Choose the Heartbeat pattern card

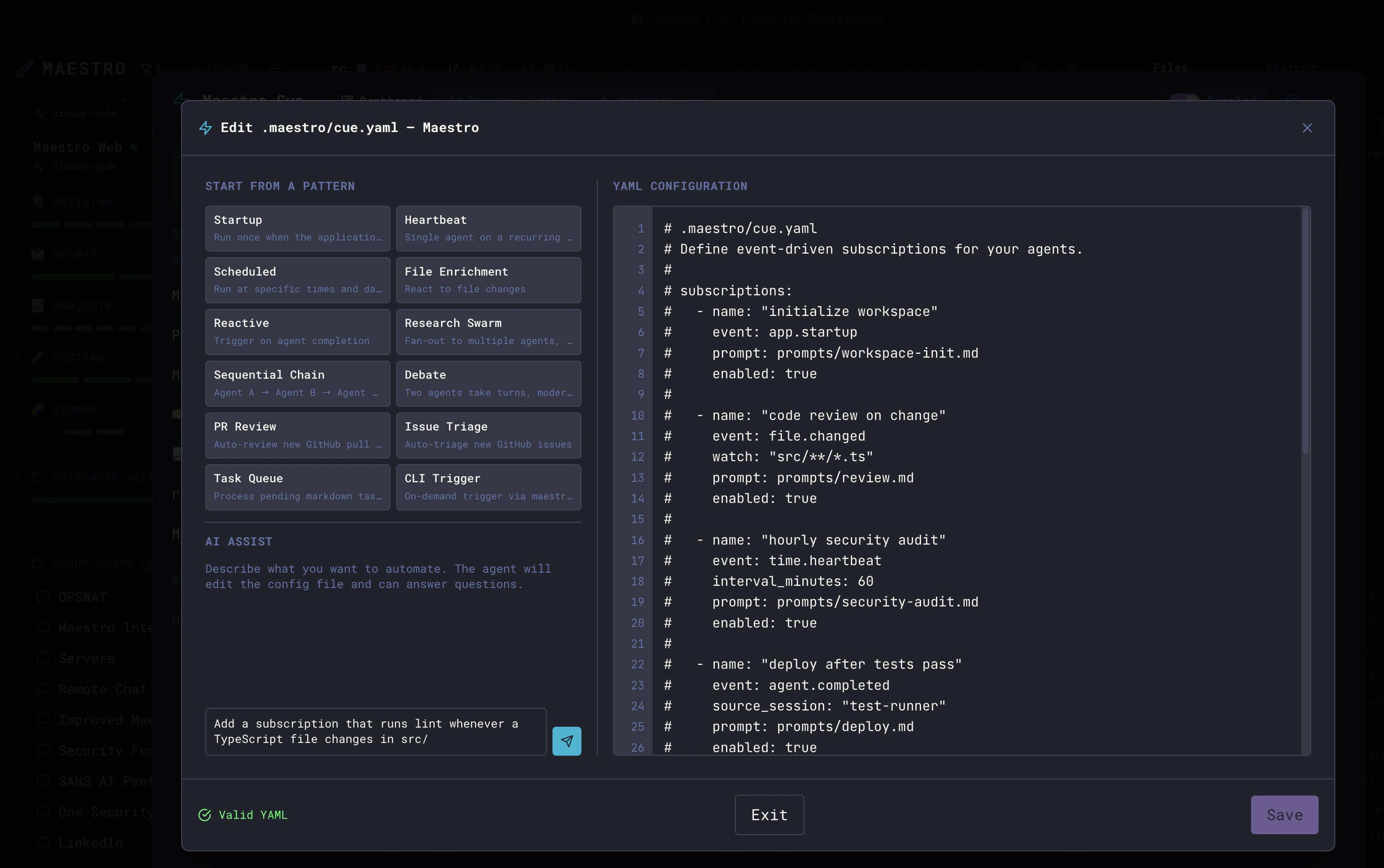pyautogui.click(x=488, y=229)
